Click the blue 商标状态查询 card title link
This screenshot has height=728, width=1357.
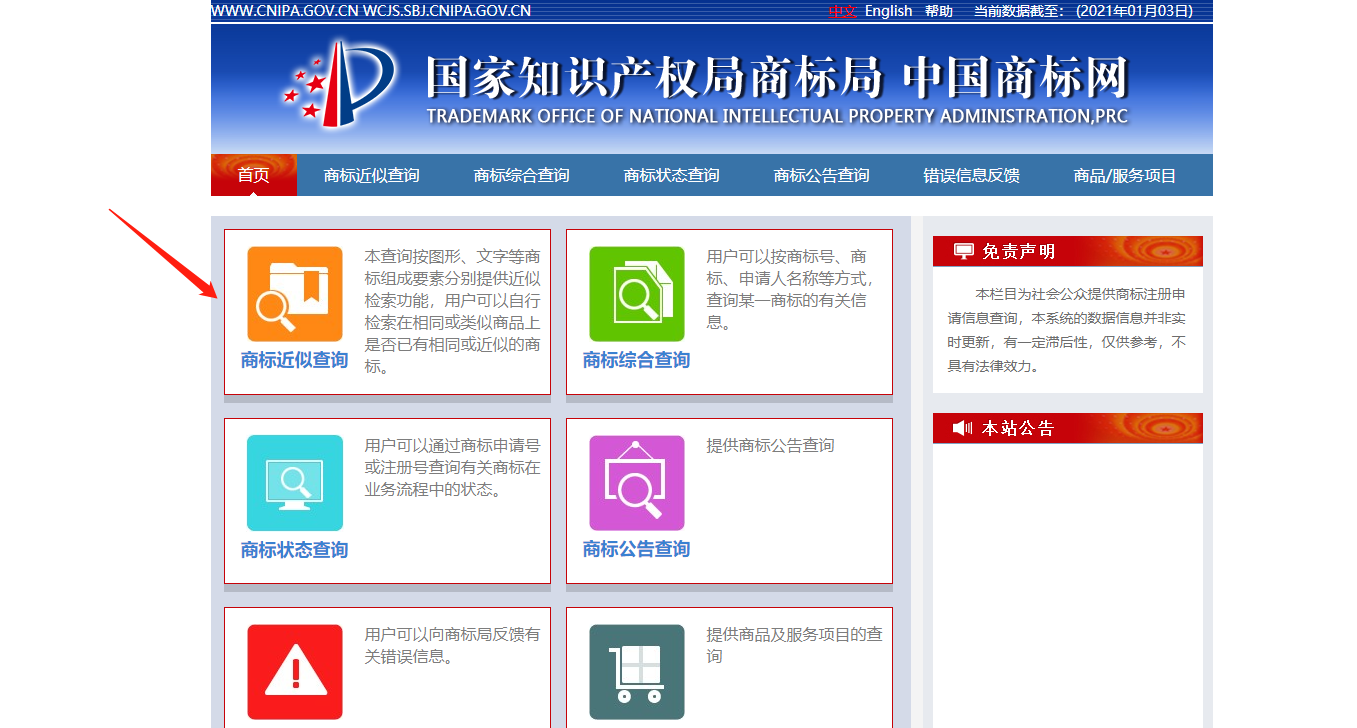[x=294, y=550]
